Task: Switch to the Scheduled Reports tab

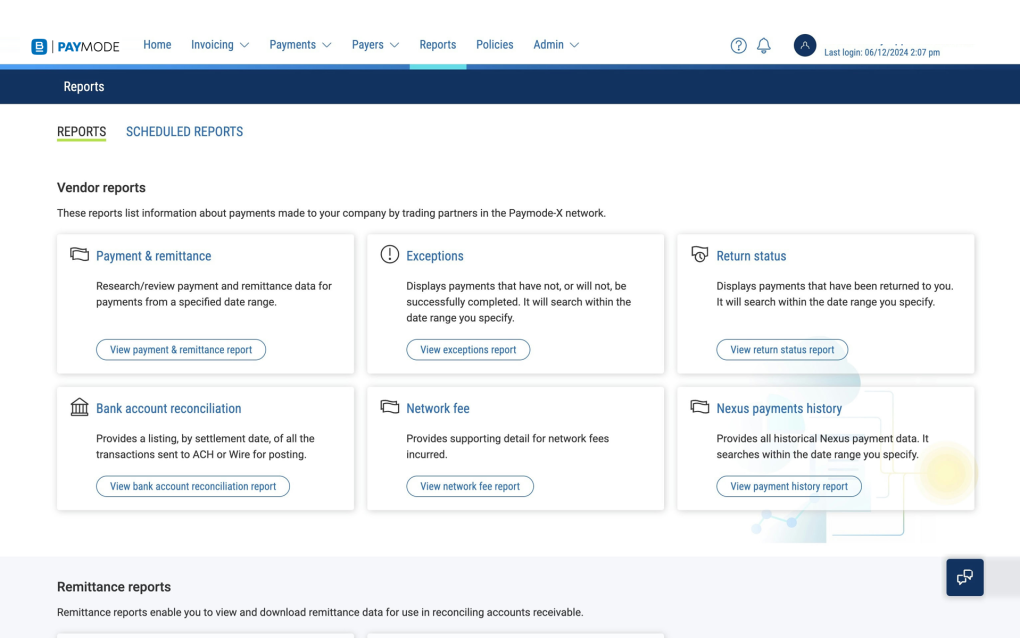Action: click(x=184, y=132)
